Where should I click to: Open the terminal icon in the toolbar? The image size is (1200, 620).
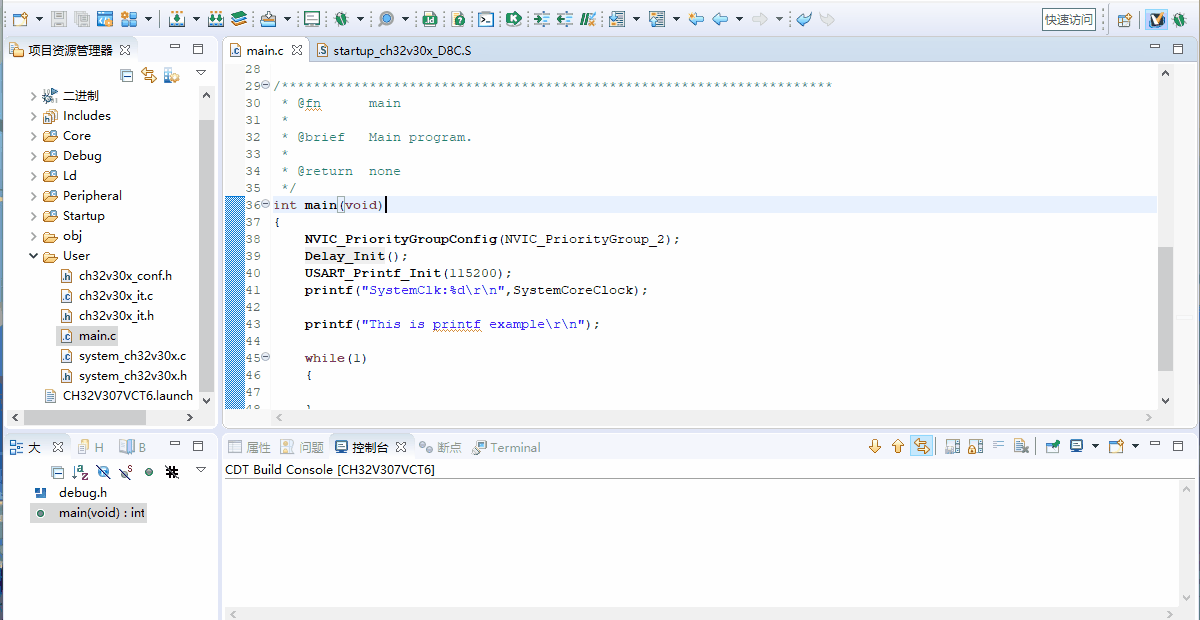[x=485, y=19]
